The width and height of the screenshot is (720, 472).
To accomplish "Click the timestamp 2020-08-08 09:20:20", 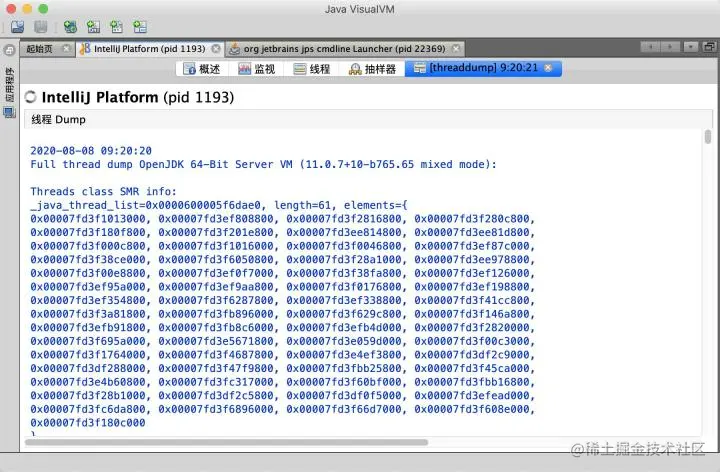I will [91, 151].
